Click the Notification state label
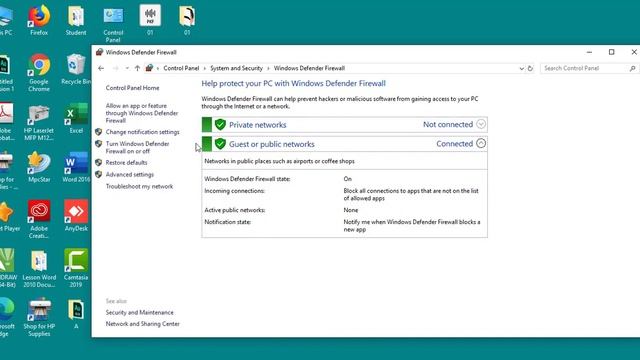The width and height of the screenshot is (640, 360). [227, 222]
